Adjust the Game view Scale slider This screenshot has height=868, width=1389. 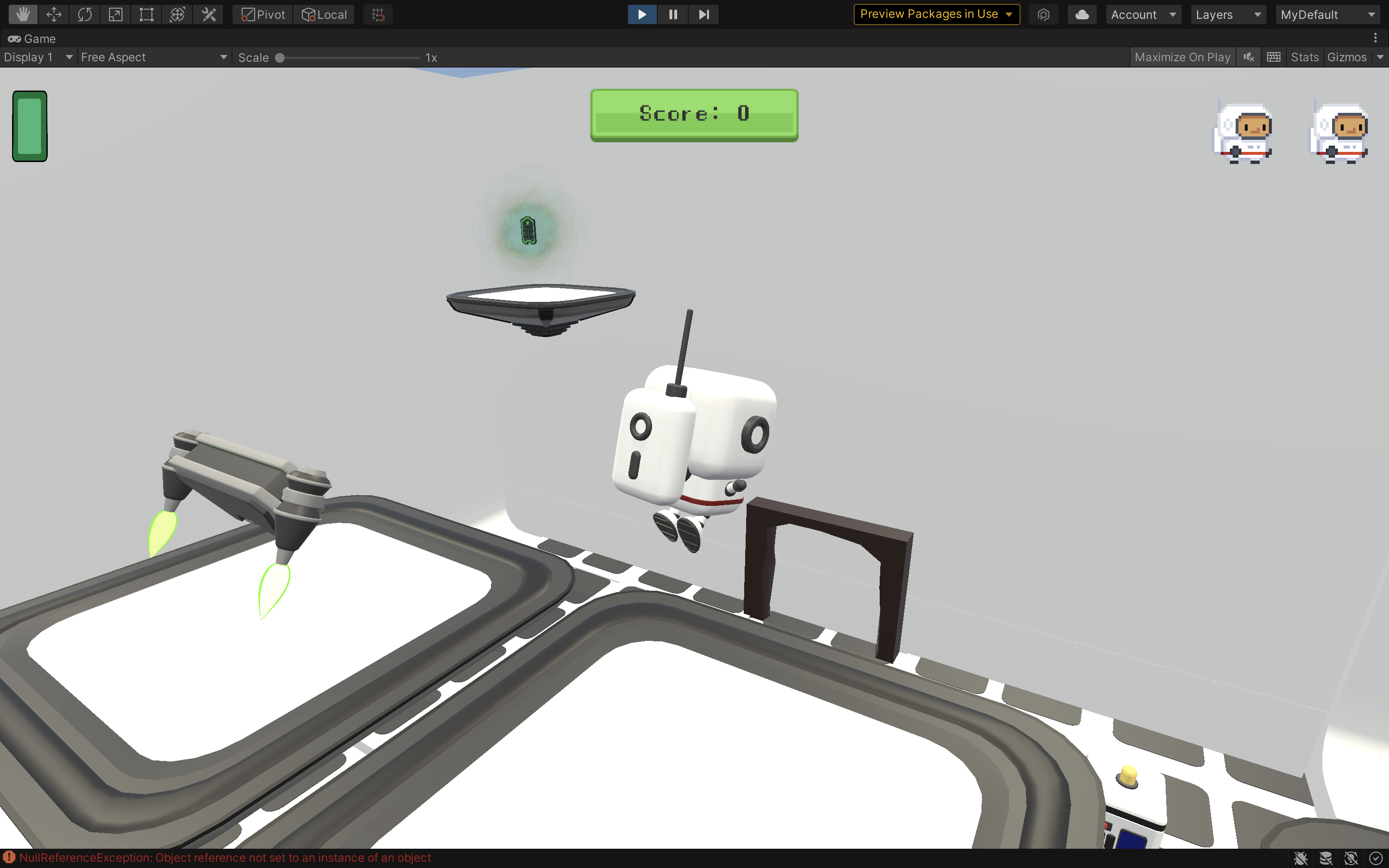[x=281, y=57]
